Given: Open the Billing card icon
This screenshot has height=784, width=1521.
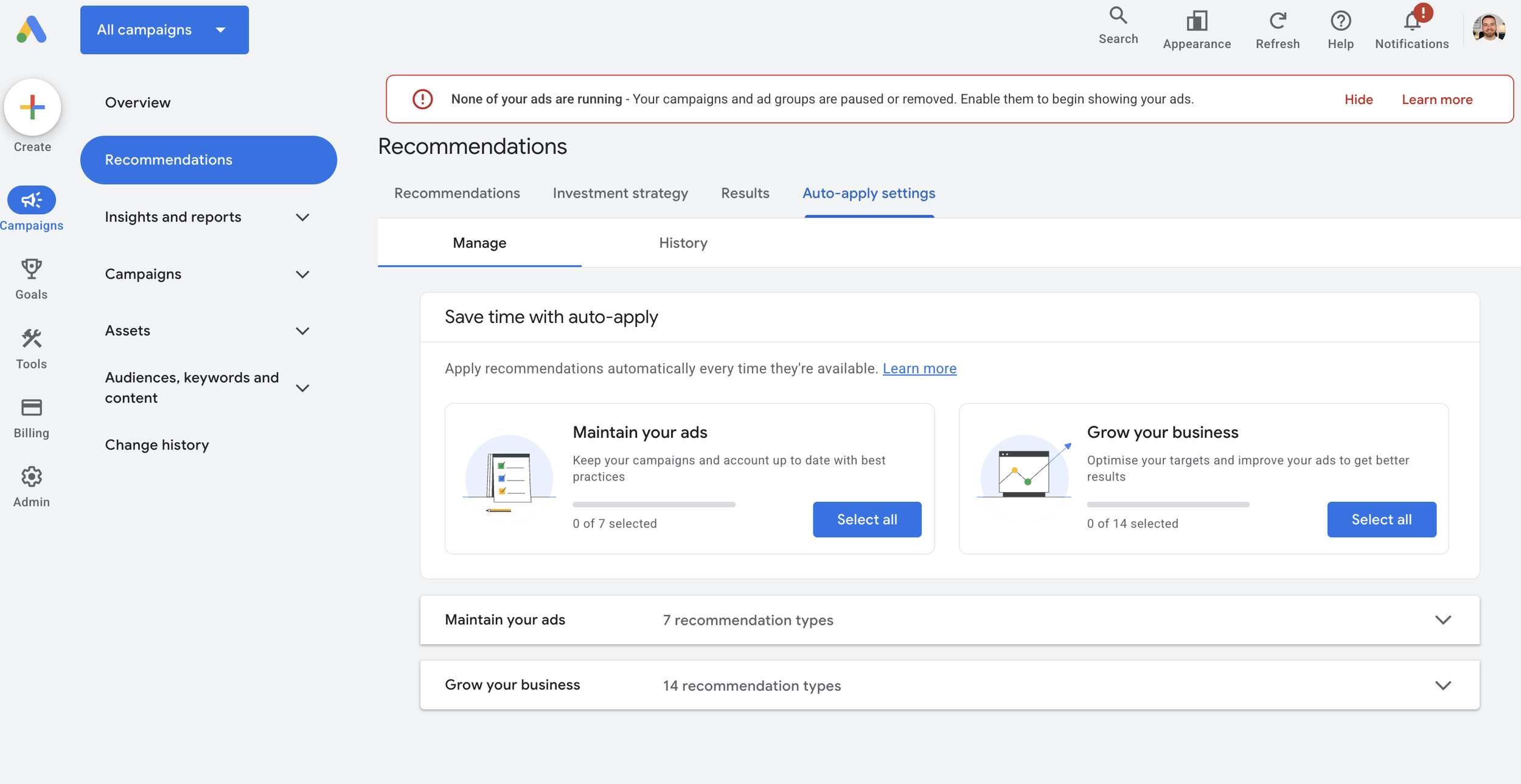Looking at the screenshot, I should point(32,408).
